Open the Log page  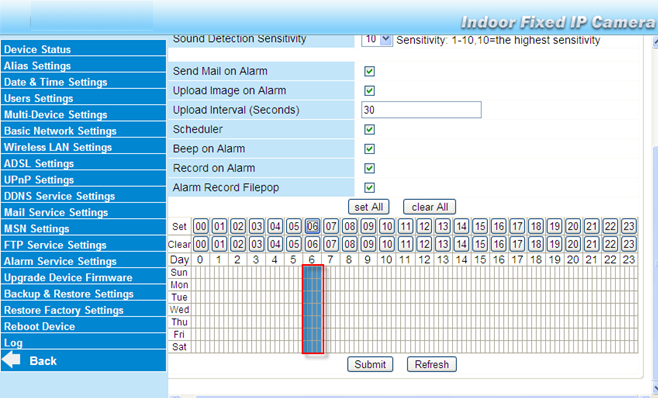click(83, 343)
